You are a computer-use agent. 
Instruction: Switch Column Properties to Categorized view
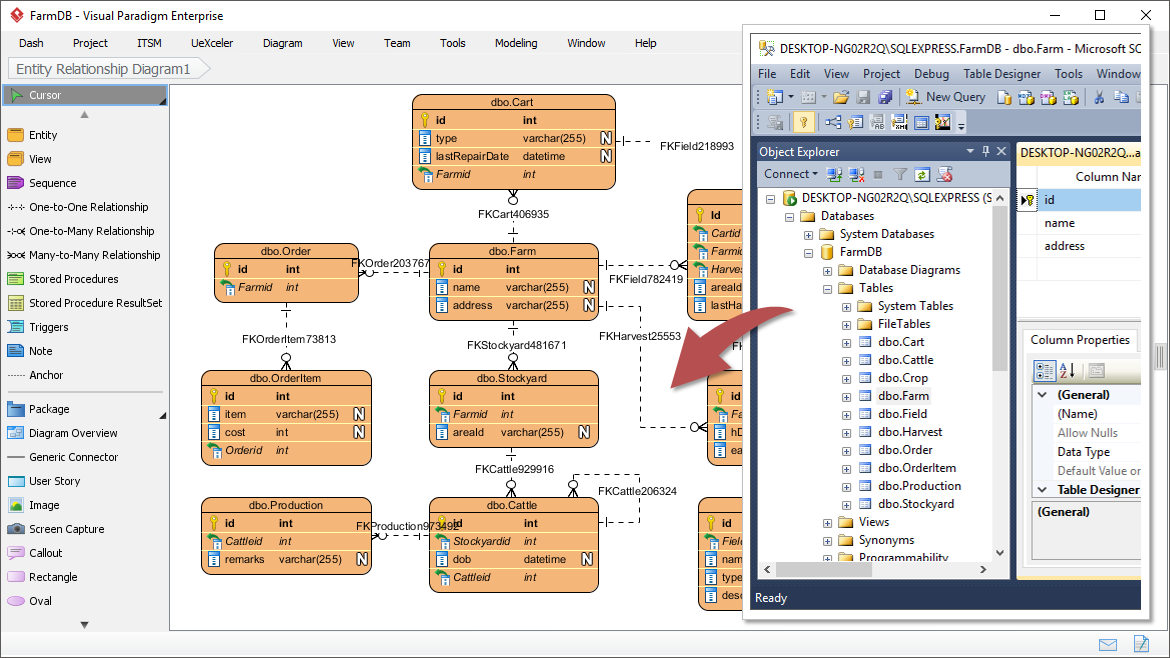point(1044,370)
